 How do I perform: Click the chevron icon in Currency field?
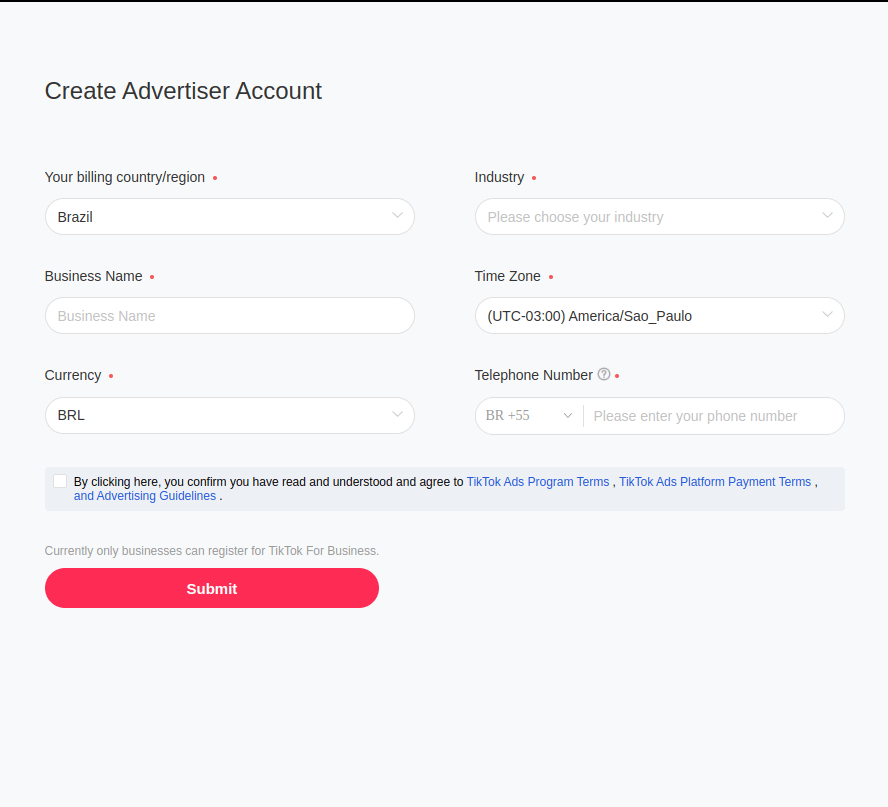tap(397, 415)
